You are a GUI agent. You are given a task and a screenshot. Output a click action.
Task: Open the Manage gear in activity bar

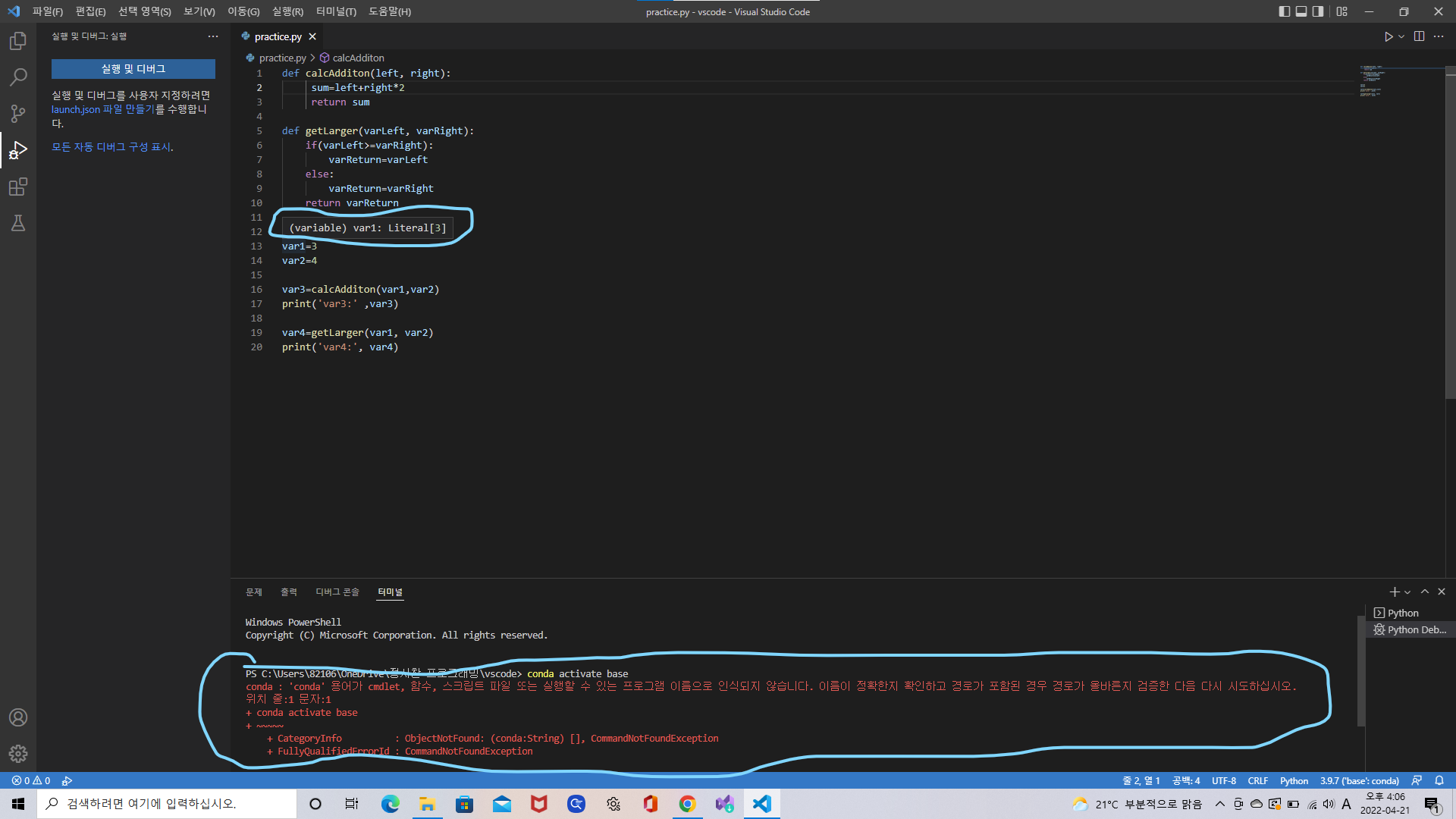click(18, 754)
